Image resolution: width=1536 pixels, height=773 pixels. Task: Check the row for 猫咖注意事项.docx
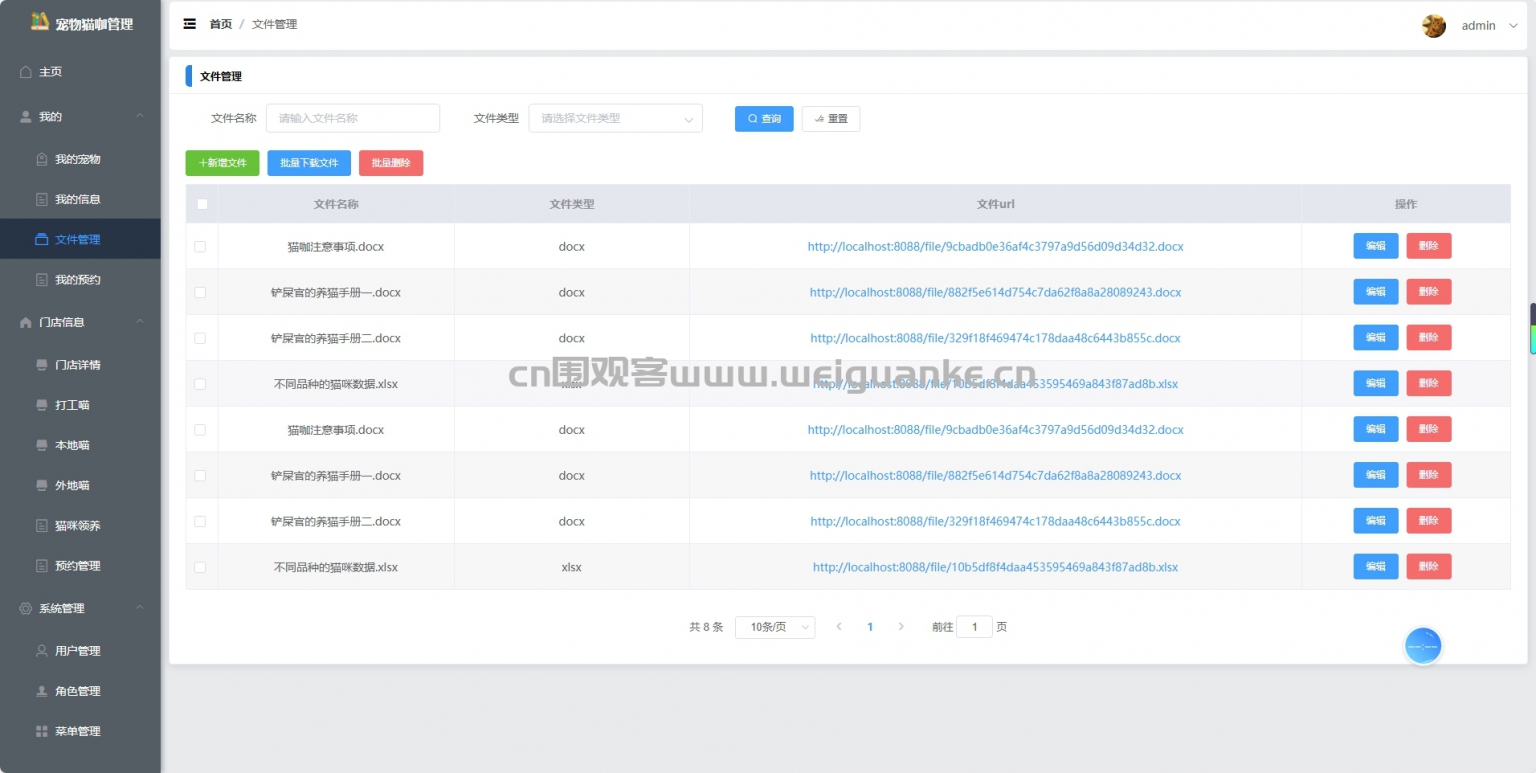[201, 246]
